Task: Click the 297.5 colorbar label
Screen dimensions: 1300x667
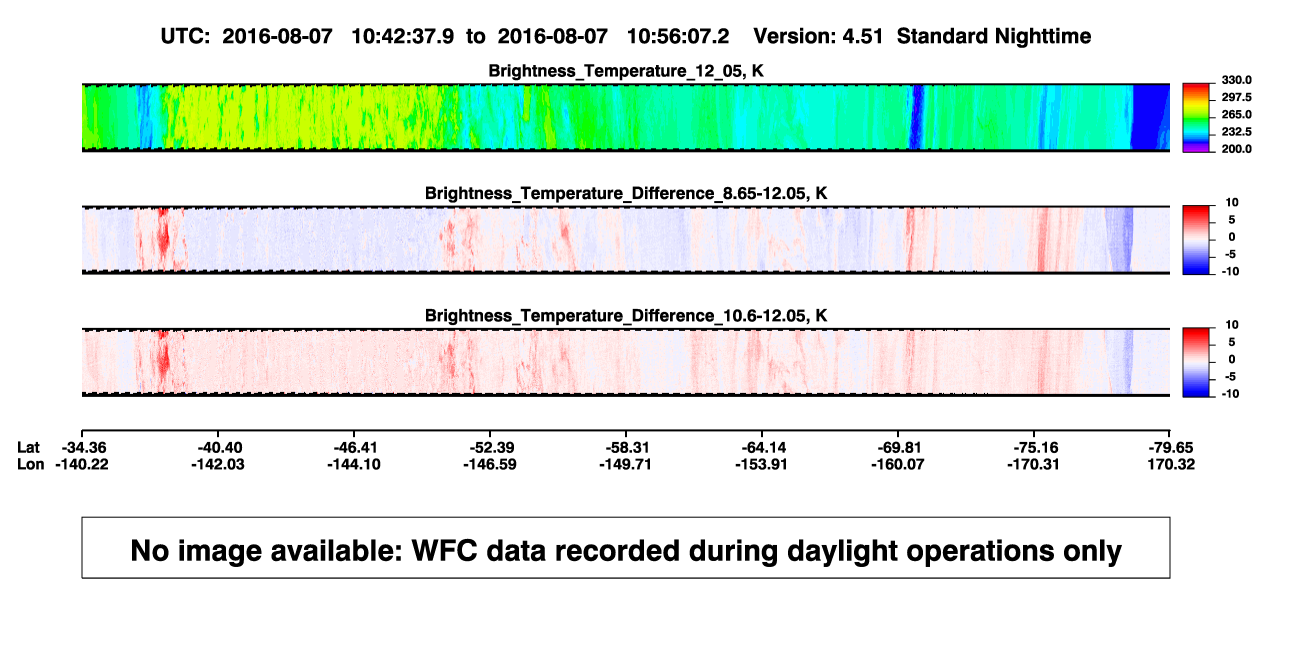Action: [x=1236, y=98]
